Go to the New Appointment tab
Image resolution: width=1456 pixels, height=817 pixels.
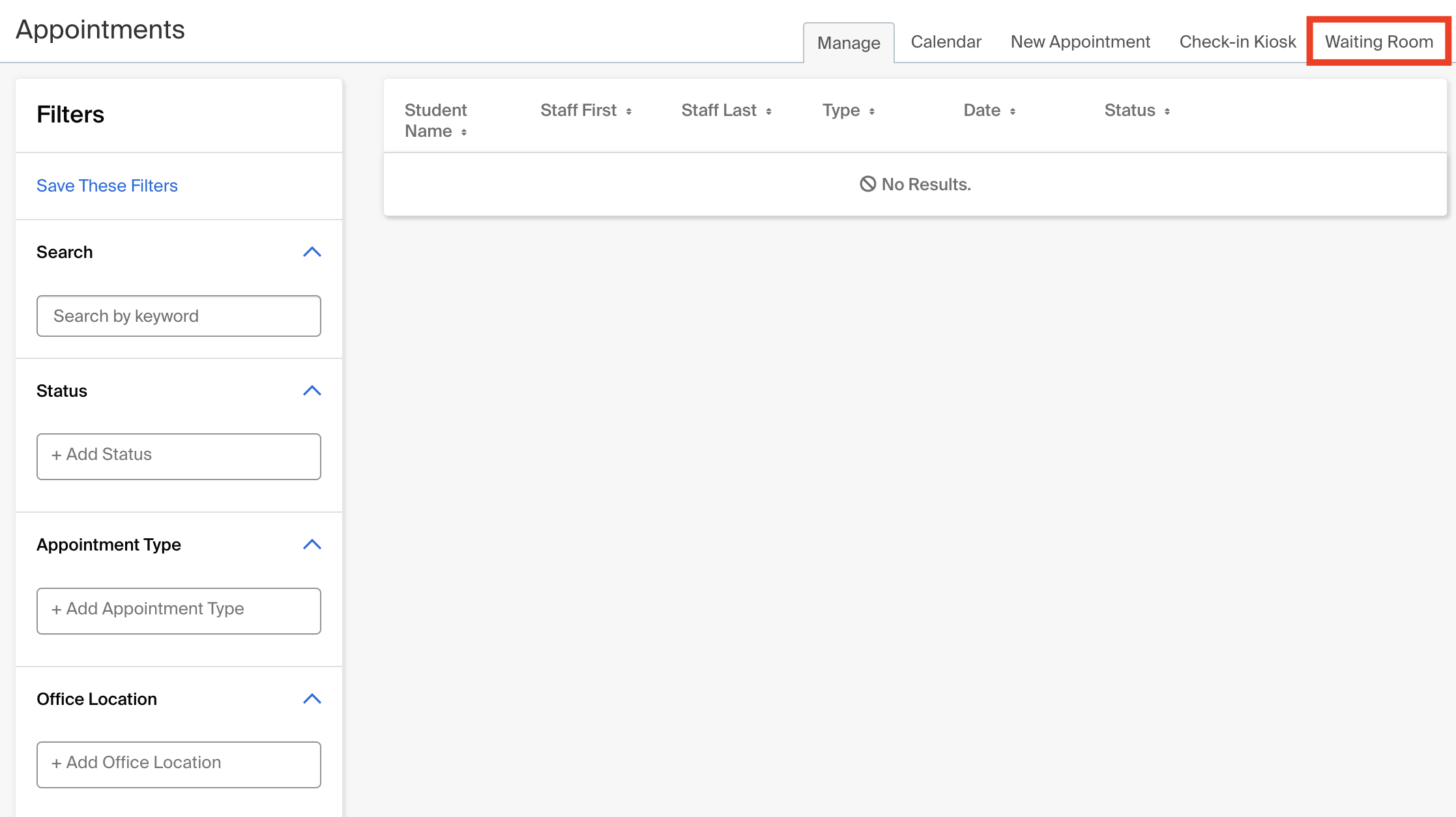coord(1080,42)
